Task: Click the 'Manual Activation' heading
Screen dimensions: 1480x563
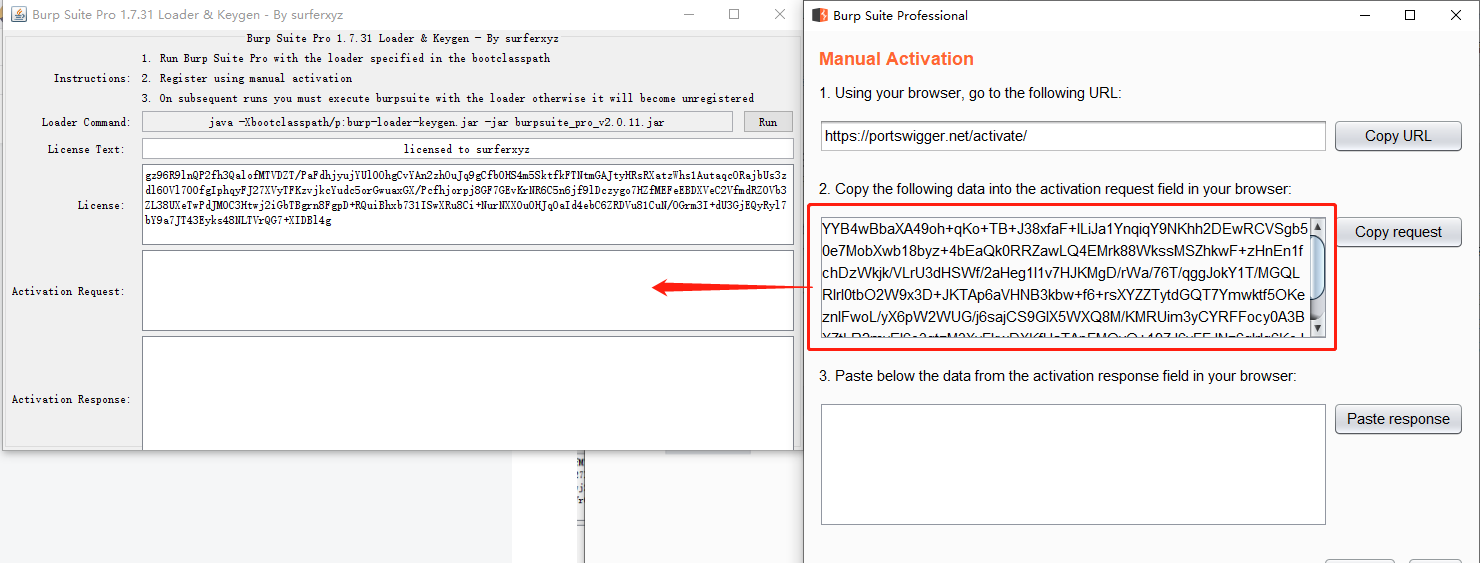Action: pos(896,59)
